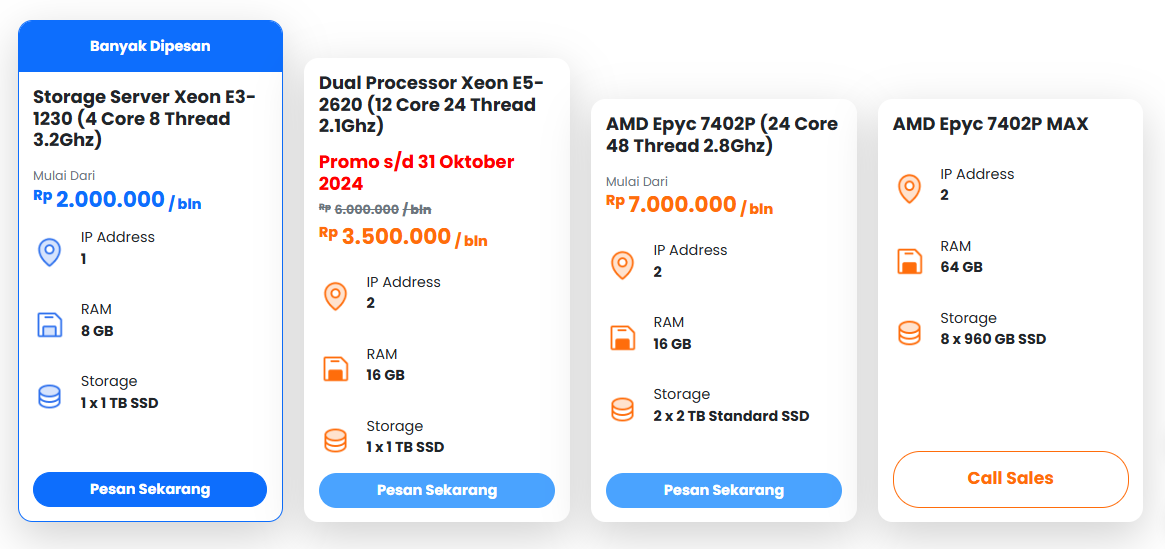Click Storage icon in AMD Epyc 7402P card
Screen dimensions: 1165x549
(622, 409)
